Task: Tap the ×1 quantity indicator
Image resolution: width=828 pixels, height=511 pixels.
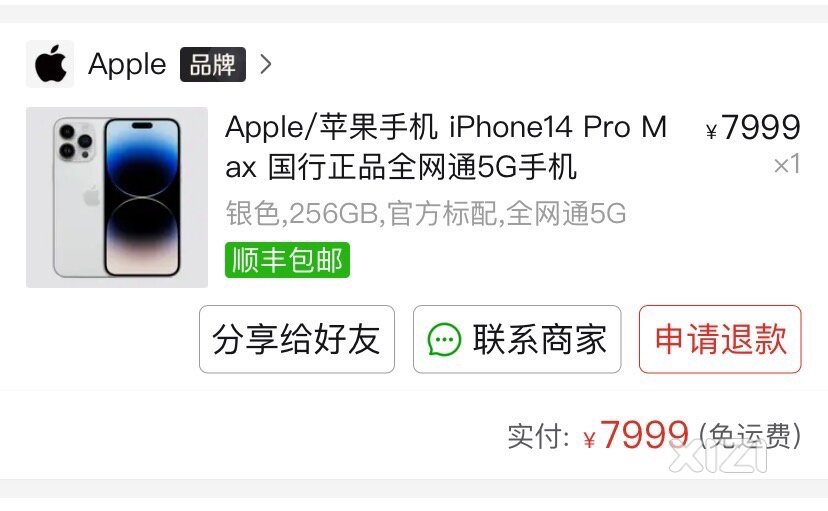Action: (787, 165)
